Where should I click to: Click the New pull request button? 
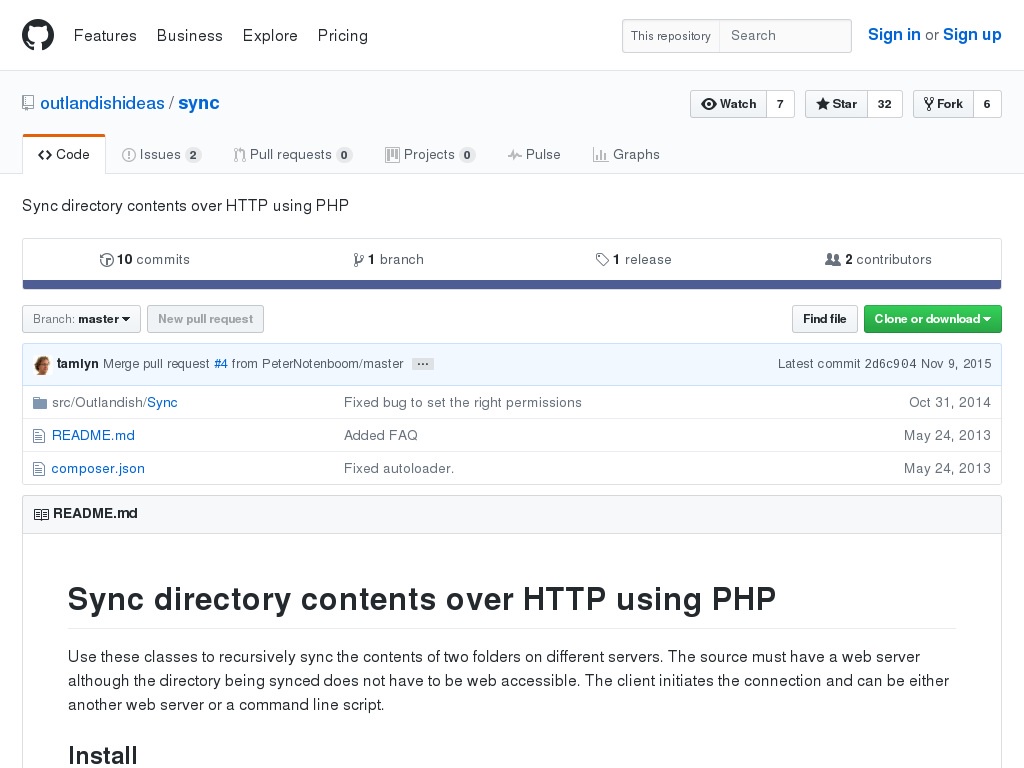205,319
